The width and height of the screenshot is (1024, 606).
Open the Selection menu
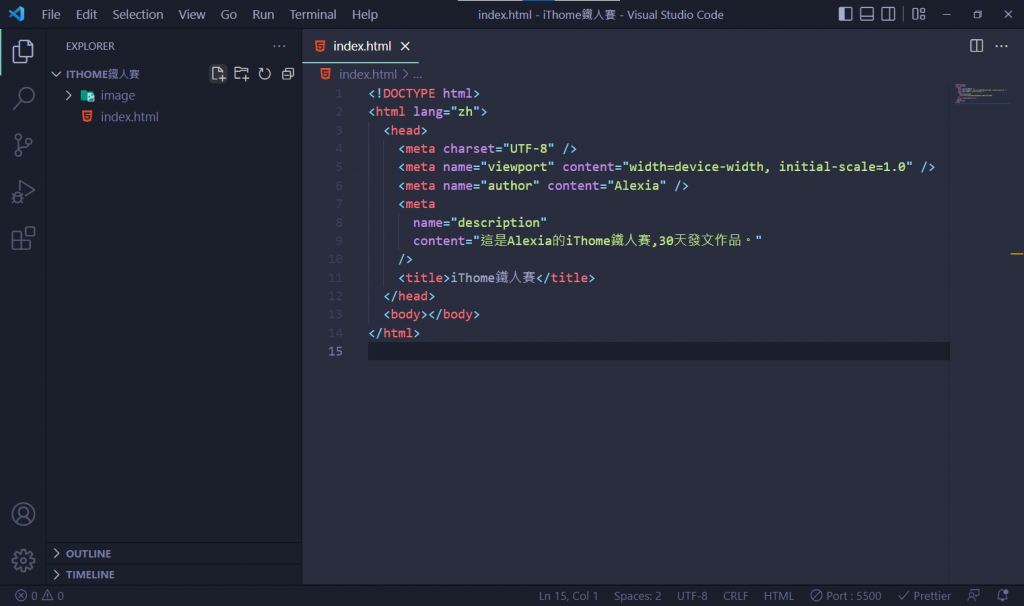(x=138, y=14)
